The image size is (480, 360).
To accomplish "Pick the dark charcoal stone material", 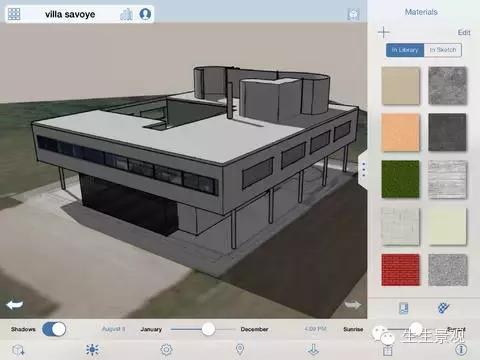I will [x=447, y=132].
